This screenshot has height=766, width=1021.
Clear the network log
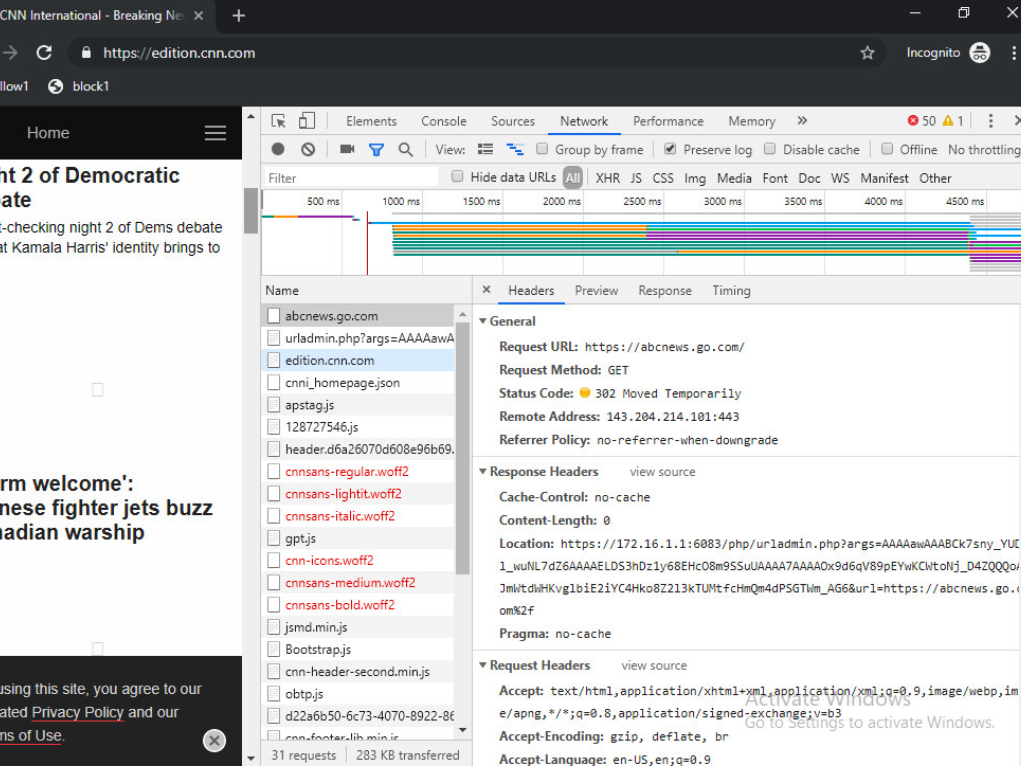coord(308,149)
